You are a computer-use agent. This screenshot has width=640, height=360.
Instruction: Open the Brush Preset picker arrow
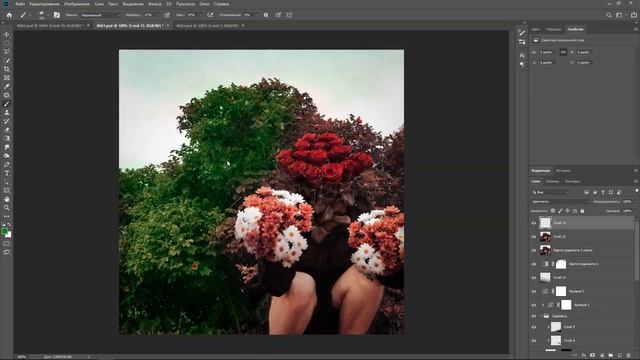point(47,15)
